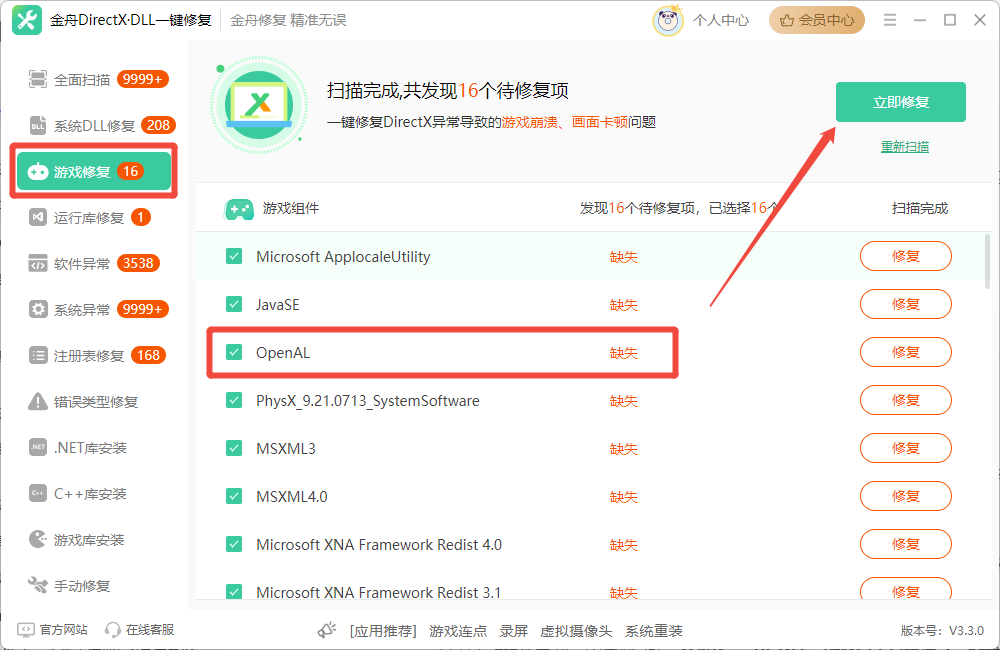
Task: Click the full scan (全面扫描) sidebar icon
Action: (x=38, y=79)
